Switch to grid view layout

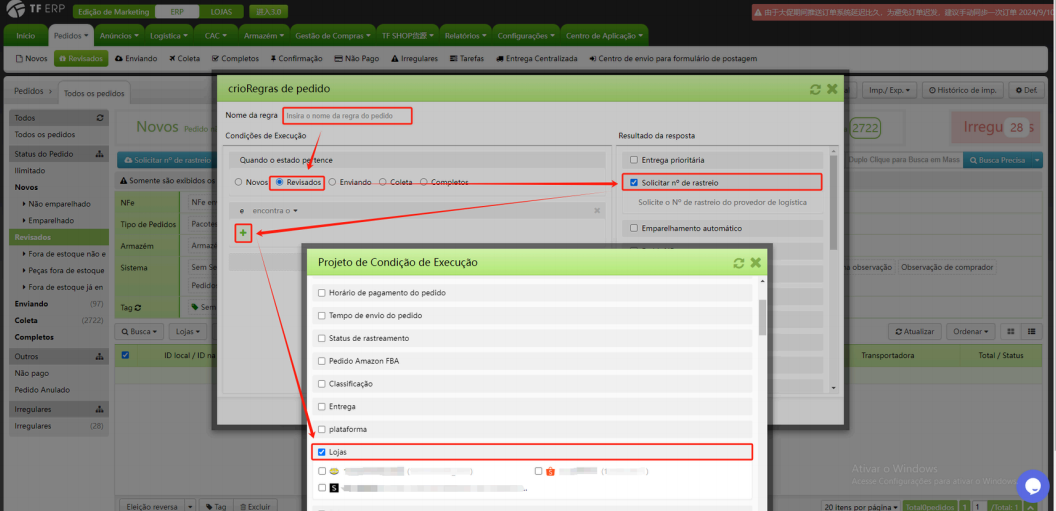[x=1011, y=332]
